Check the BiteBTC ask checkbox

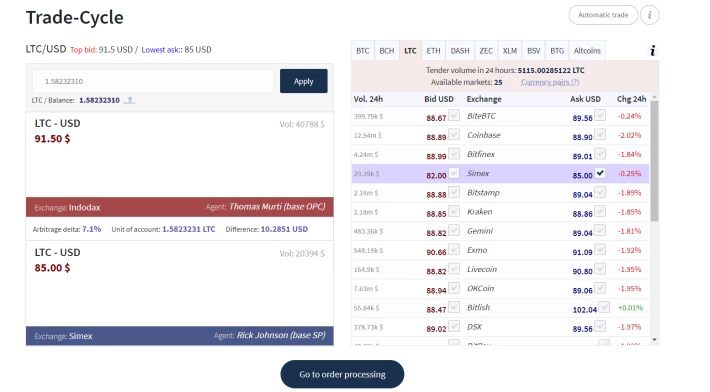pos(600,115)
